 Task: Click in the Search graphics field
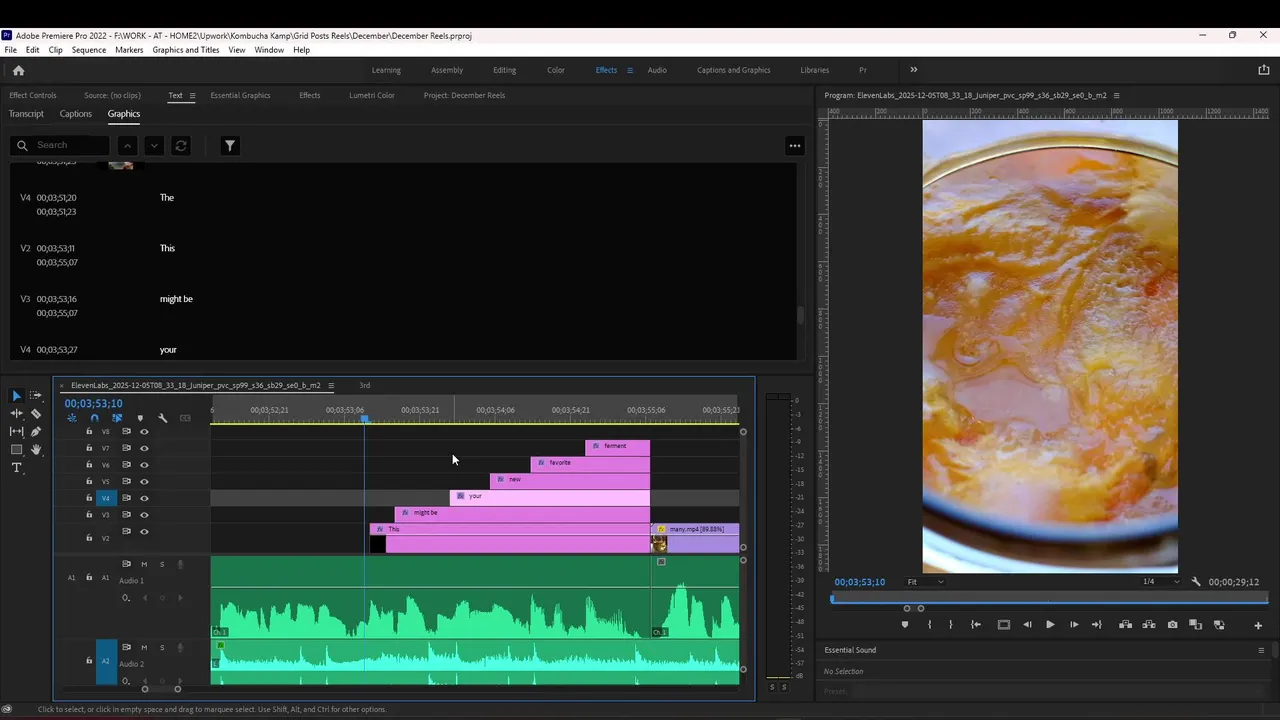[60, 145]
